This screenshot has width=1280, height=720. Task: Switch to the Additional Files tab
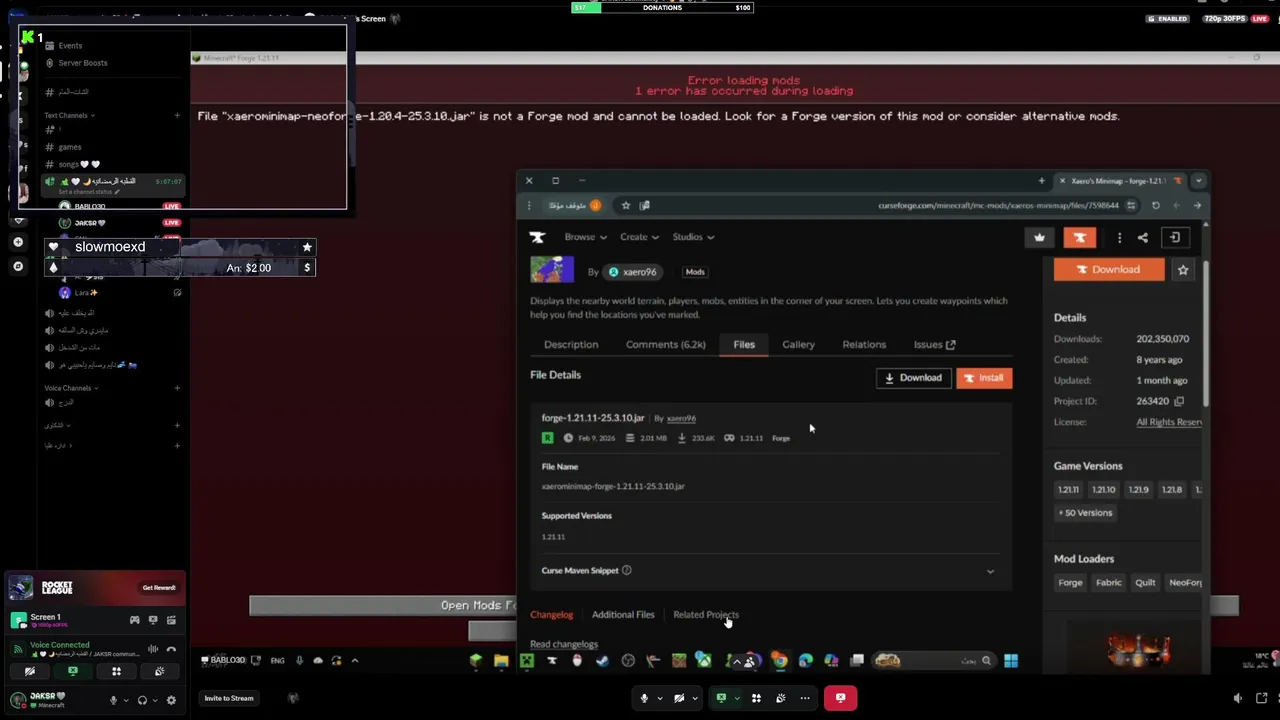(623, 615)
